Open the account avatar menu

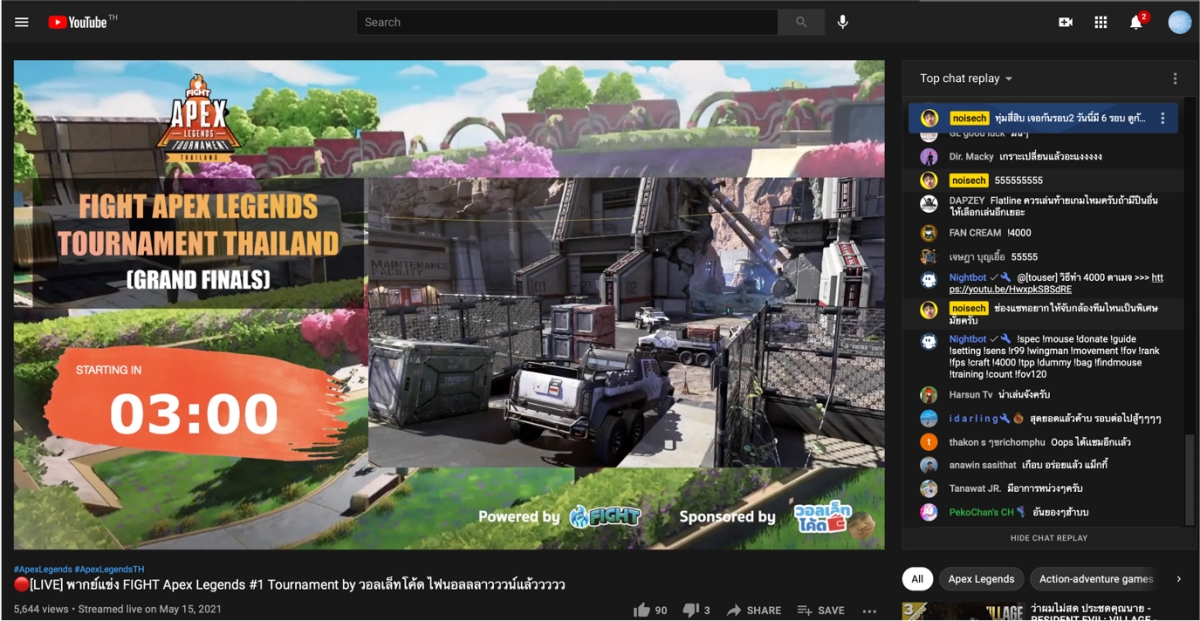[x=1180, y=22]
